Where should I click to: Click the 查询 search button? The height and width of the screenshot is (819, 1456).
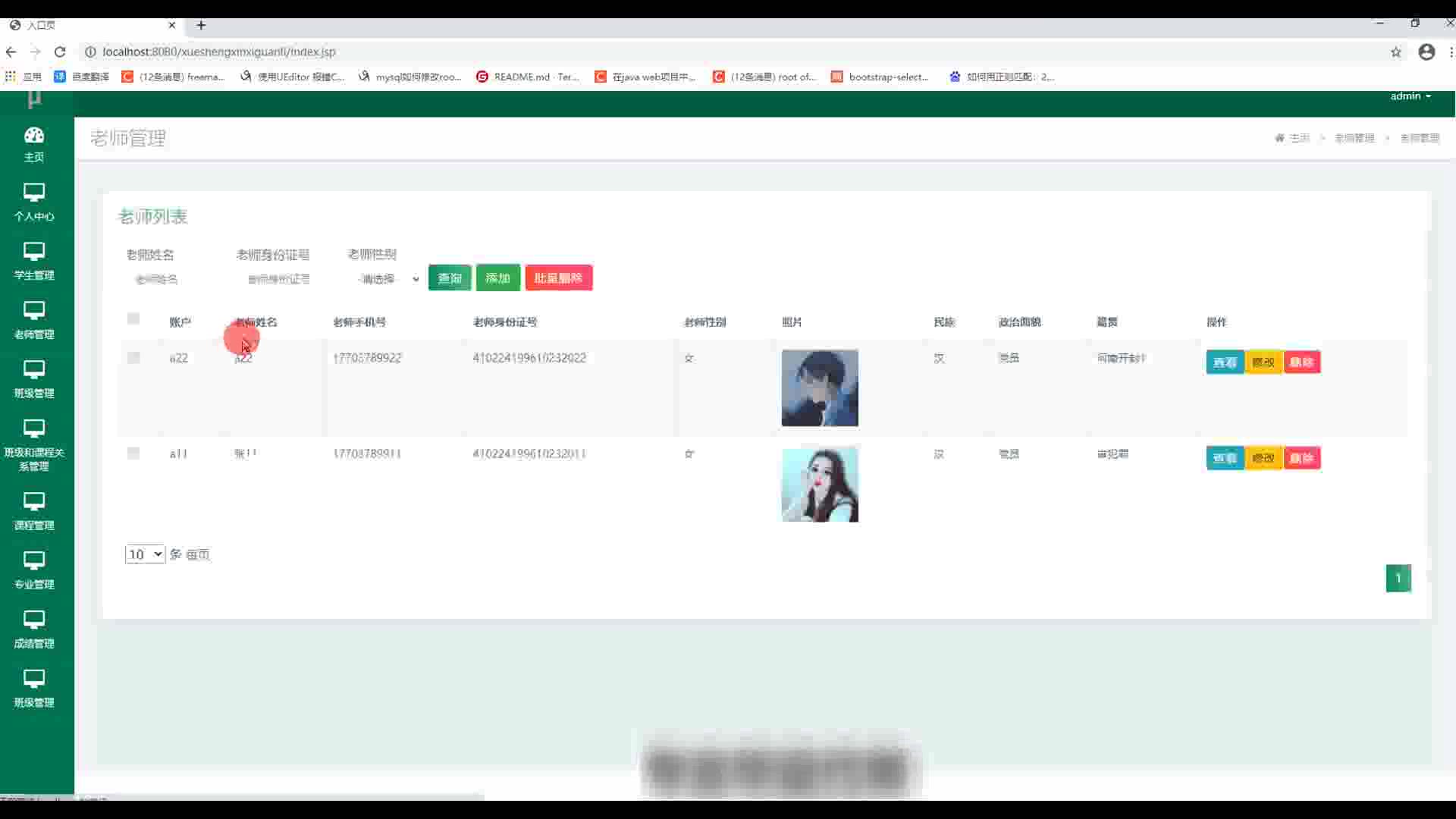[x=450, y=278]
